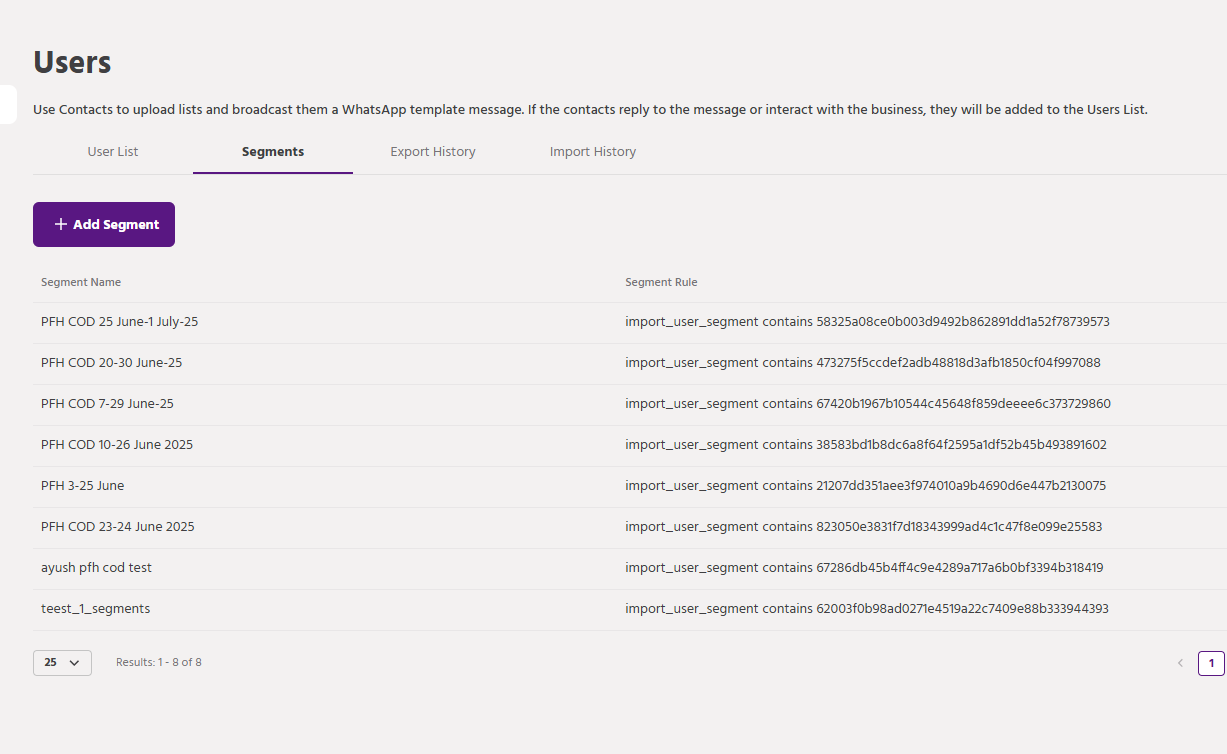Click the Add Segment button

pos(104,225)
